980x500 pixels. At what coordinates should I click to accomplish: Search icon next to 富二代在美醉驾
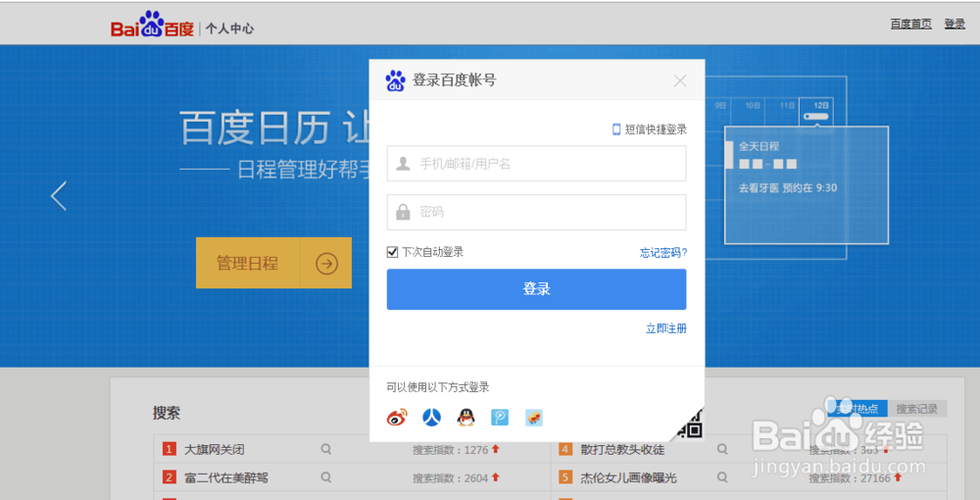[326, 477]
